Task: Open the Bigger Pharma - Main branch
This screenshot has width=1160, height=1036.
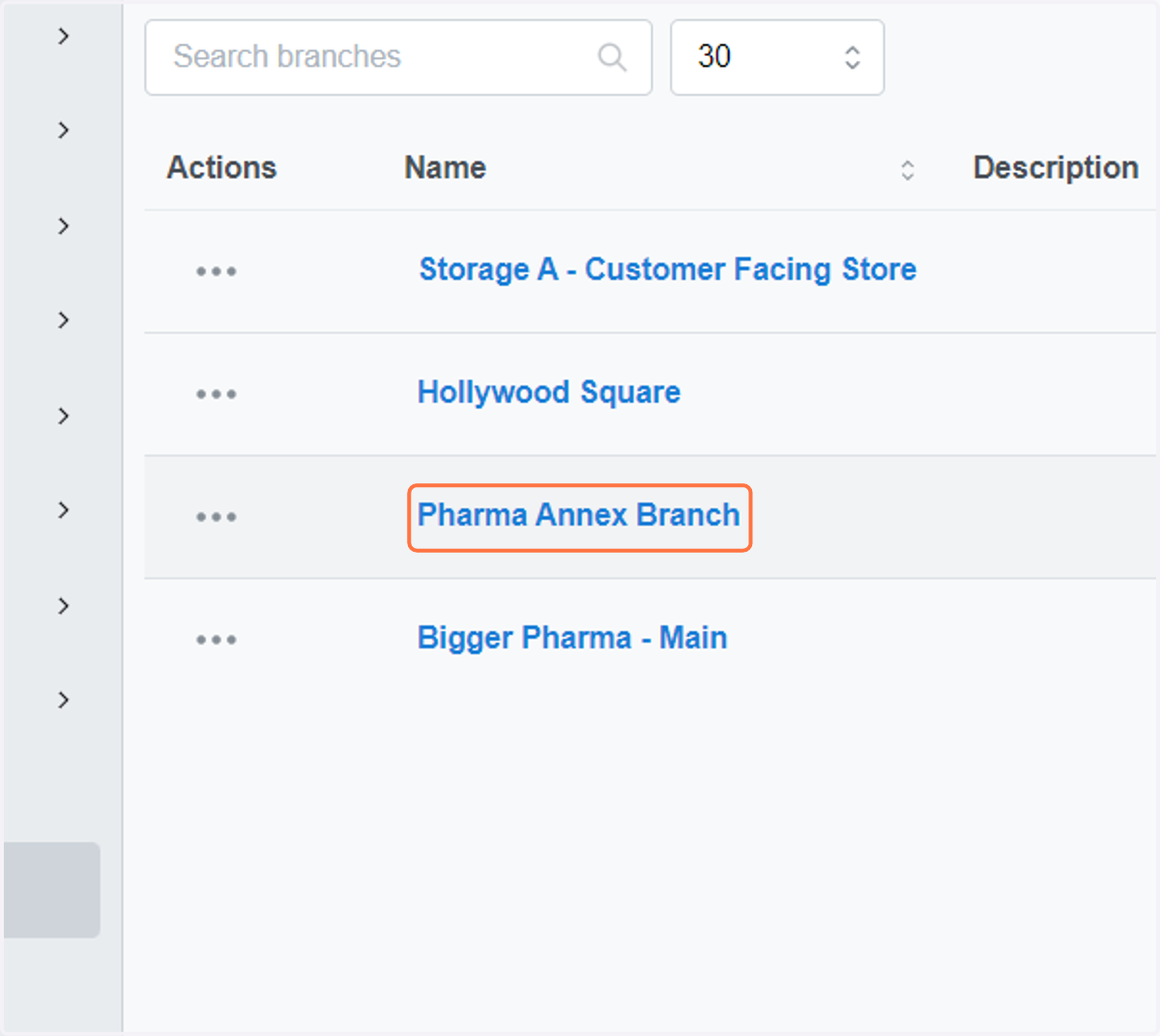Action: 571,638
